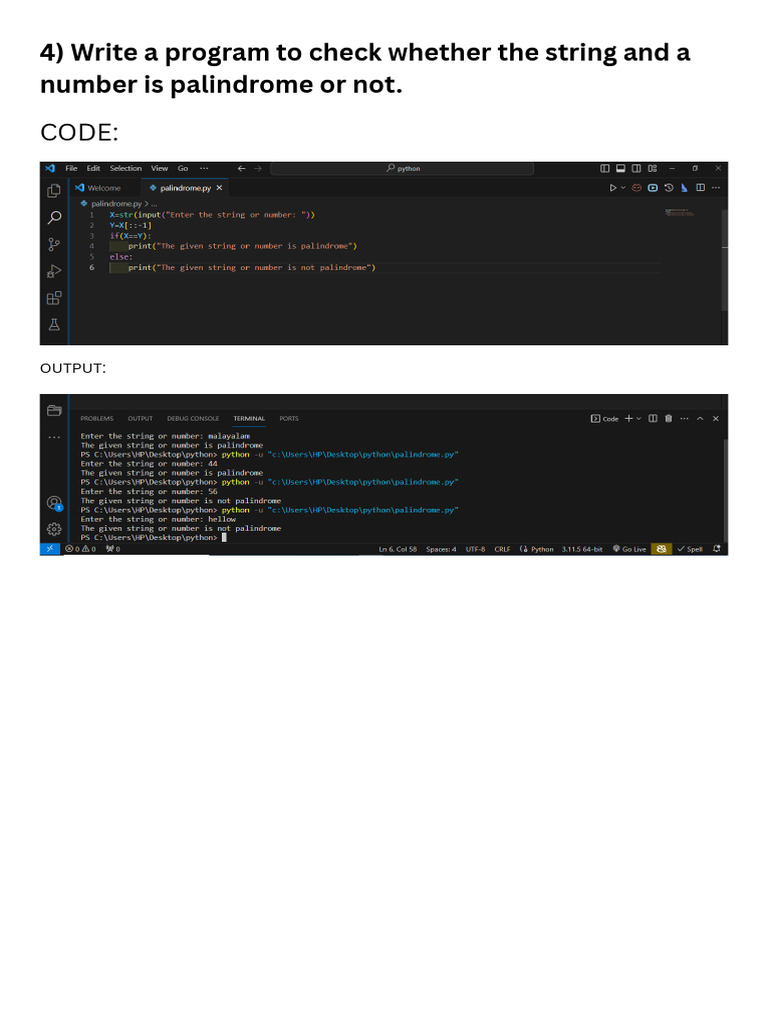This screenshot has width=768, height=1024.
Task: Expand the hidden menus ellipsis in menu bar
Action: click(204, 168)
